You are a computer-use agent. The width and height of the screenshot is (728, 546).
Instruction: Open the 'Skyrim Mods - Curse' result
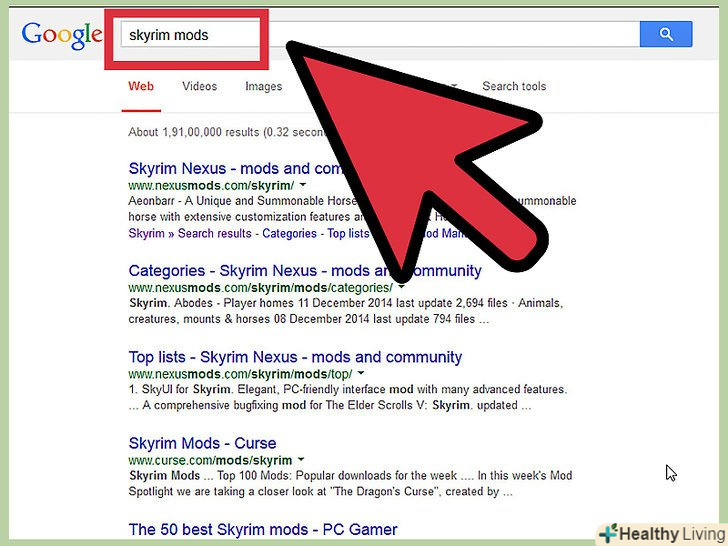coord(202,443)
